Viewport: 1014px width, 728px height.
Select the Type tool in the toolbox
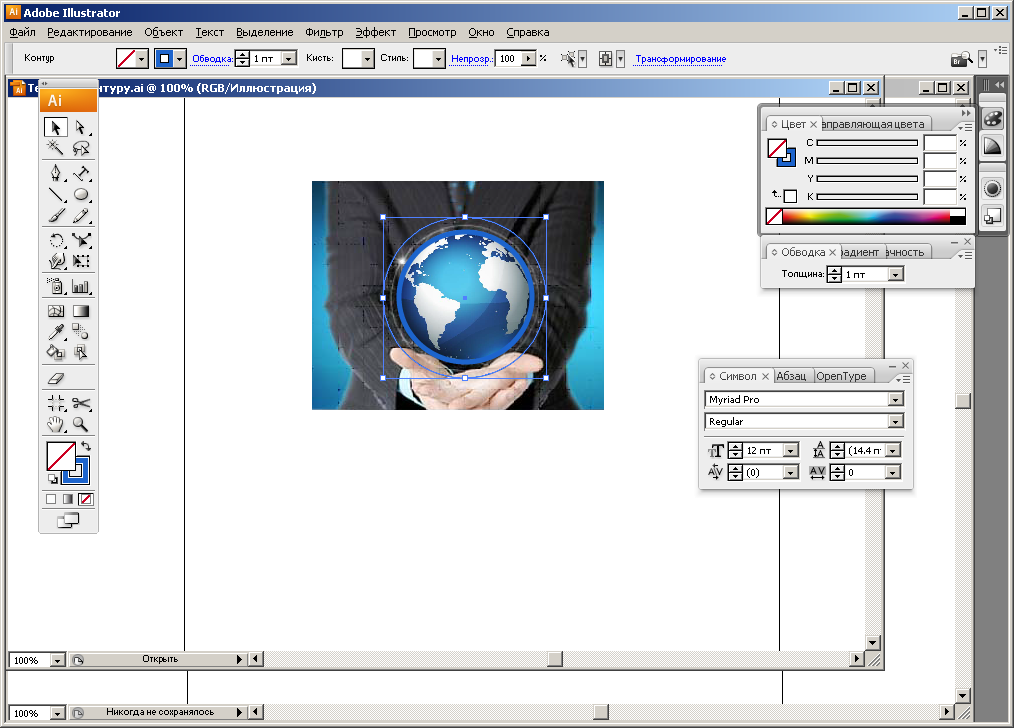[x=81, y=173]
